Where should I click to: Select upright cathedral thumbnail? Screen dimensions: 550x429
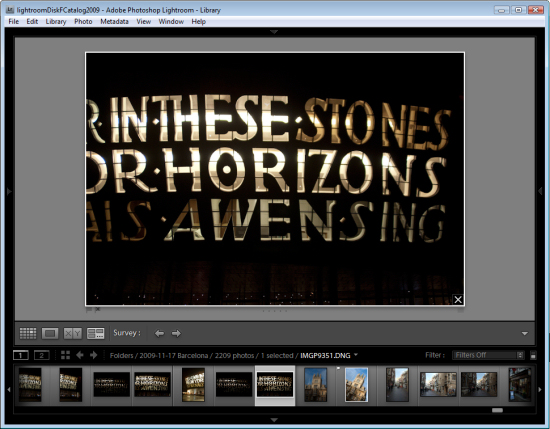315,384
